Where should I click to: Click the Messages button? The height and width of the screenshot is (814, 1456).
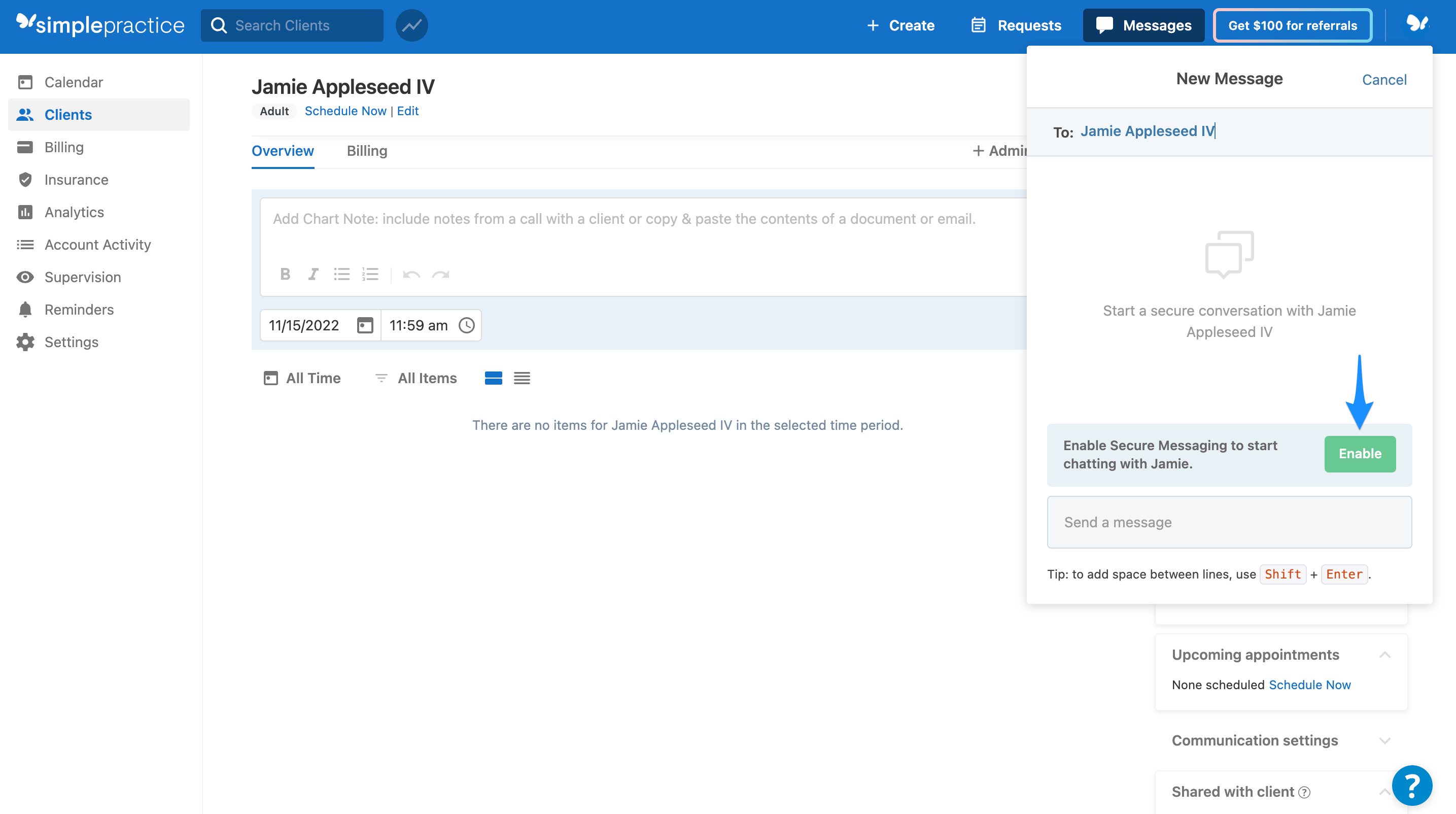[x=1143, y=25]
